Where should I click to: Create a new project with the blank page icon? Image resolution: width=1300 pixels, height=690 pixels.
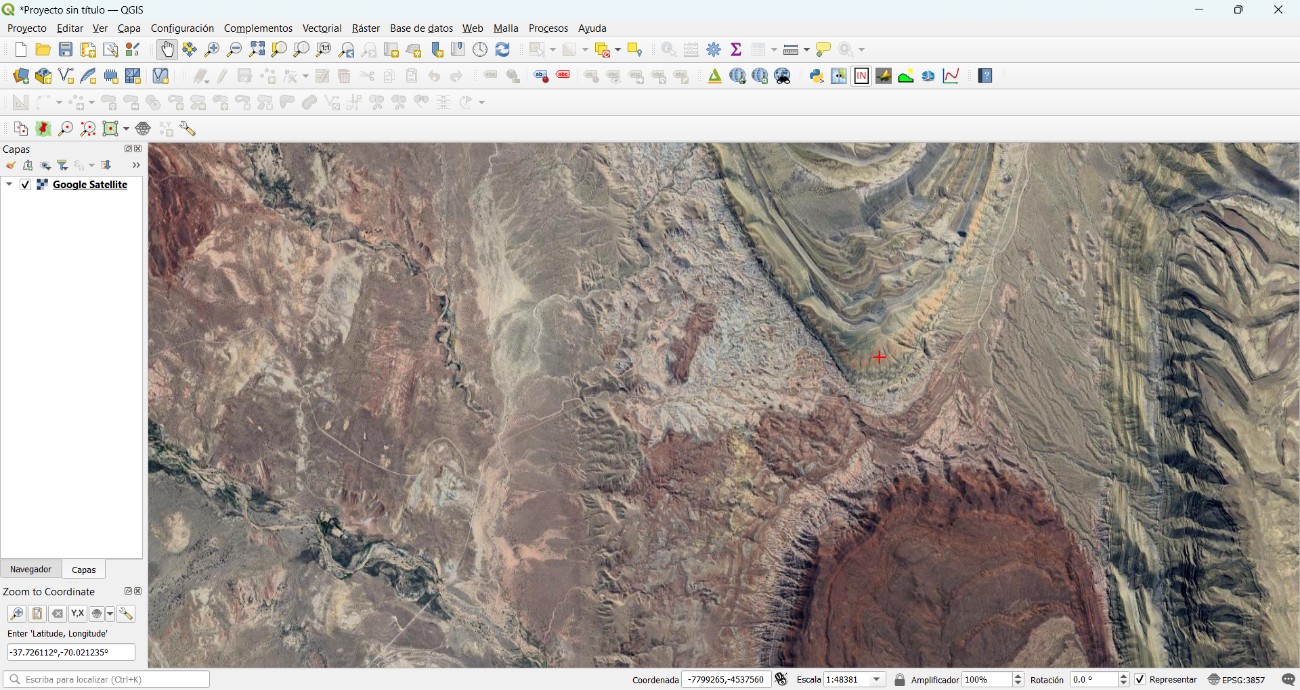[x=21, y=49]
